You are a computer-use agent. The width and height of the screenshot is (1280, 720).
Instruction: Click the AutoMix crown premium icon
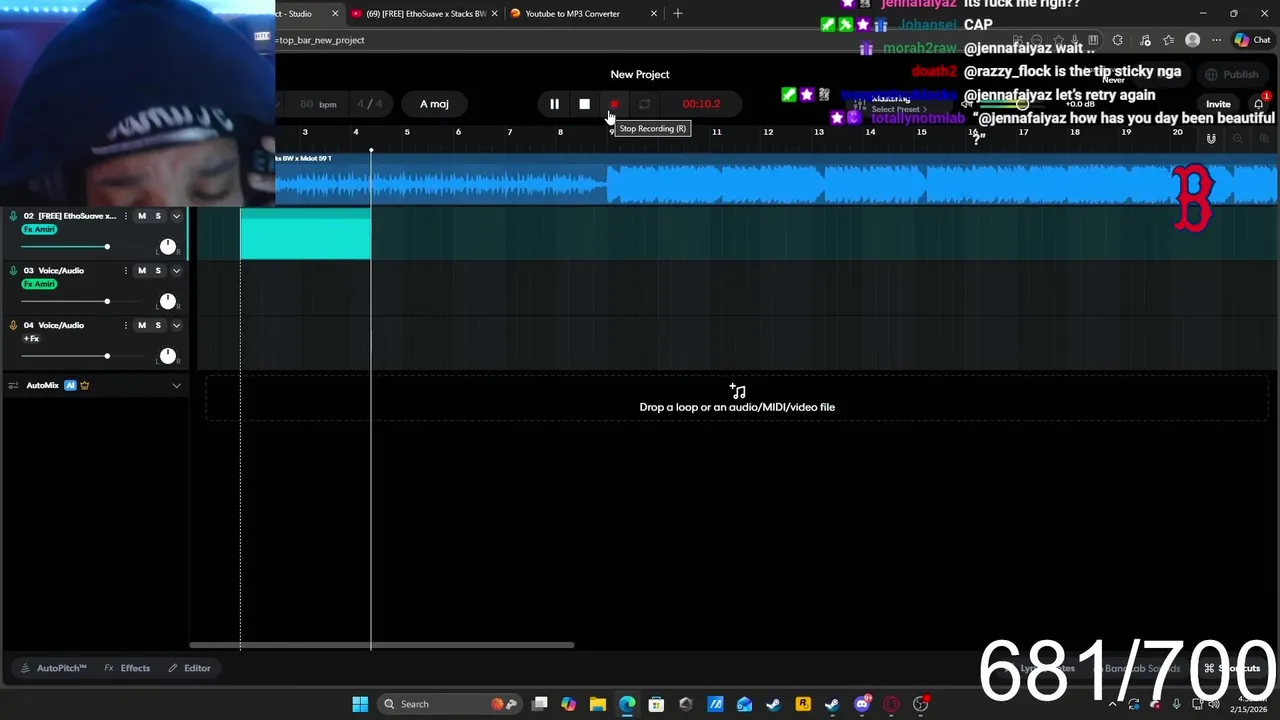pyautogui.click(x=84, y=385)
